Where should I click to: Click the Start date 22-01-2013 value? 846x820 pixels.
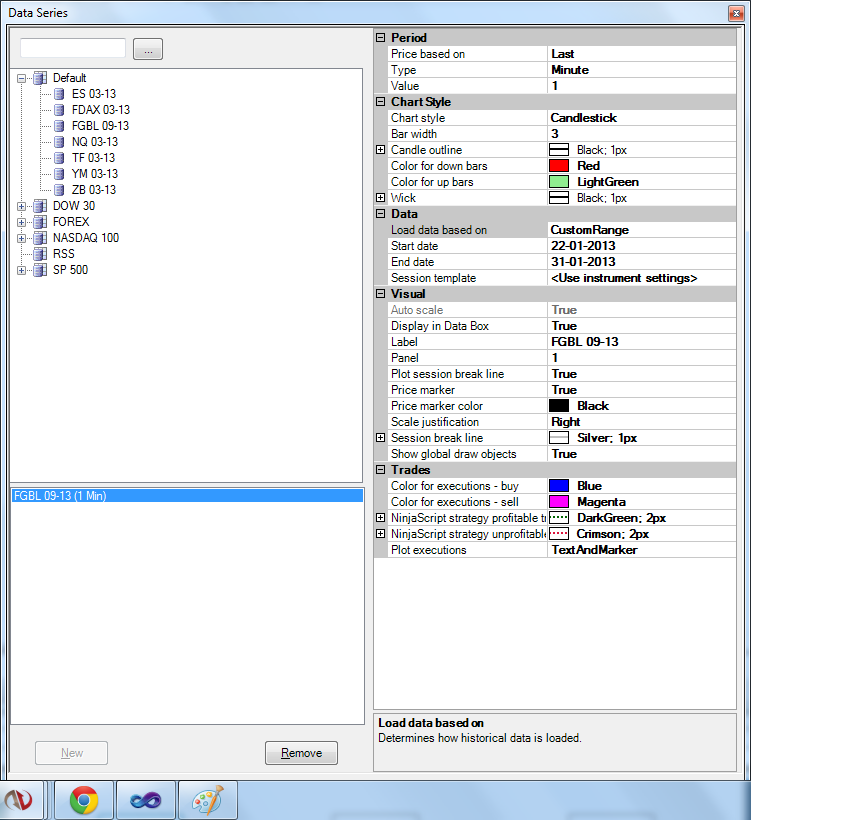coord(642,246)
